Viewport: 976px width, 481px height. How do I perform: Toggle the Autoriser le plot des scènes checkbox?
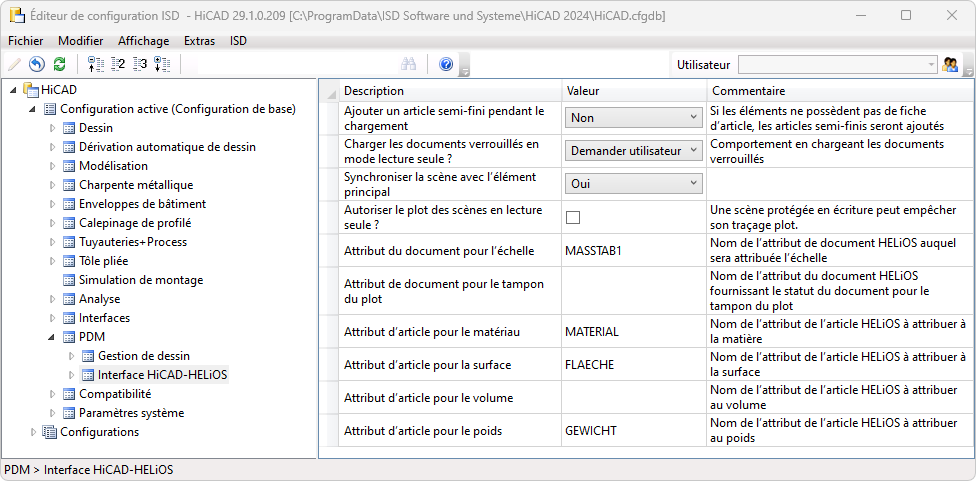pyautogui.click(x=573, y=217)
